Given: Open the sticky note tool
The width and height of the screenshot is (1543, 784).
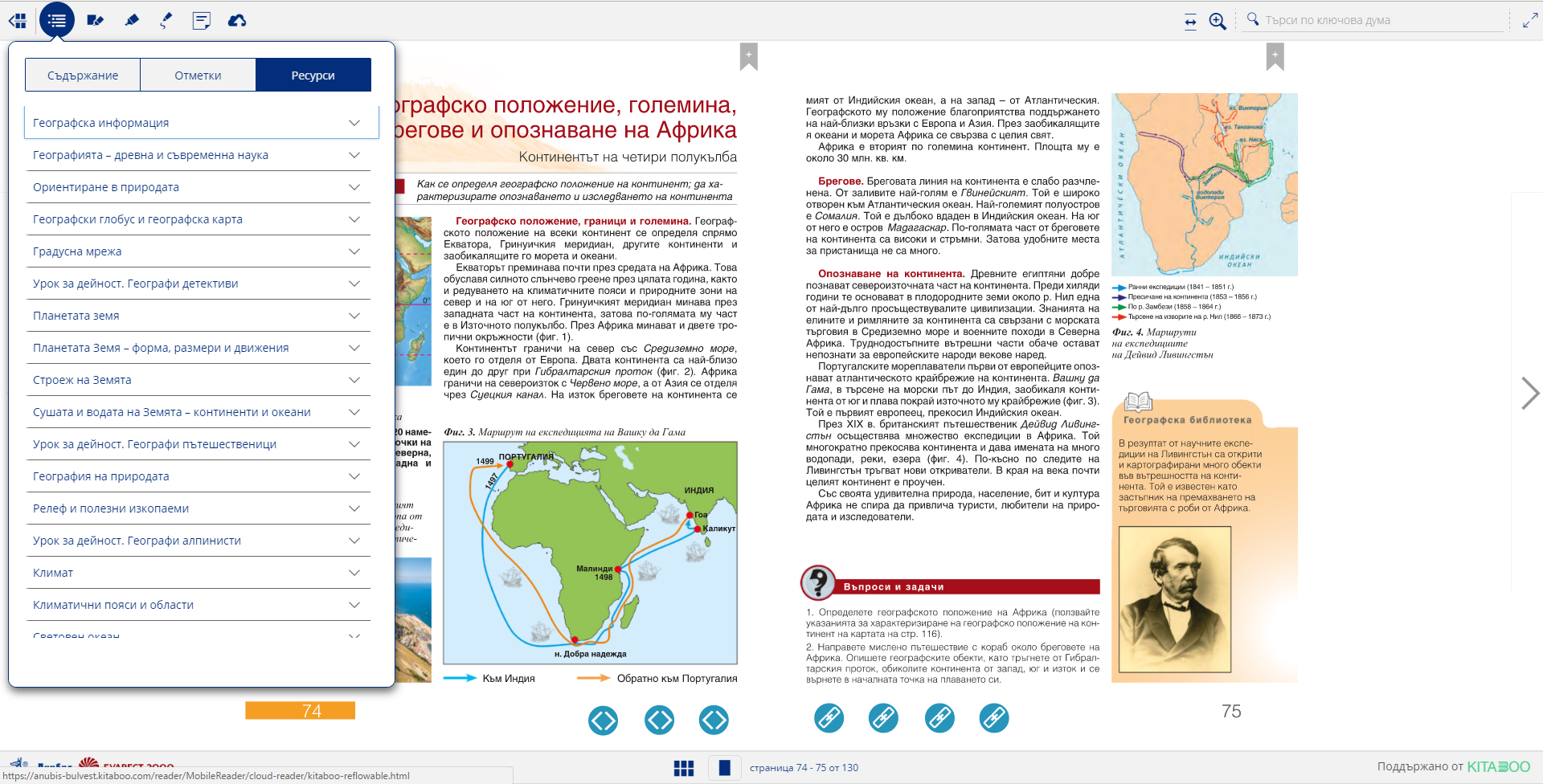Looking at the screenshot, I should tap(201, 21).
